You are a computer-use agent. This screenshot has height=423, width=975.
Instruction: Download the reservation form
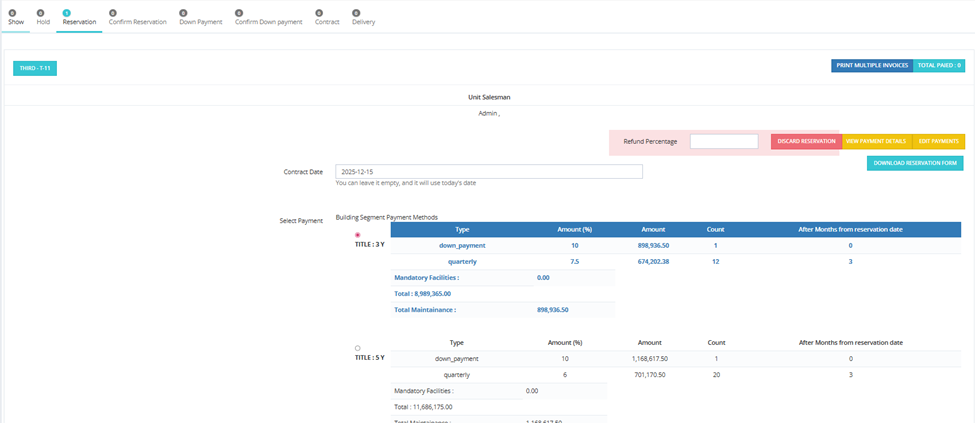tap(915, 163)
